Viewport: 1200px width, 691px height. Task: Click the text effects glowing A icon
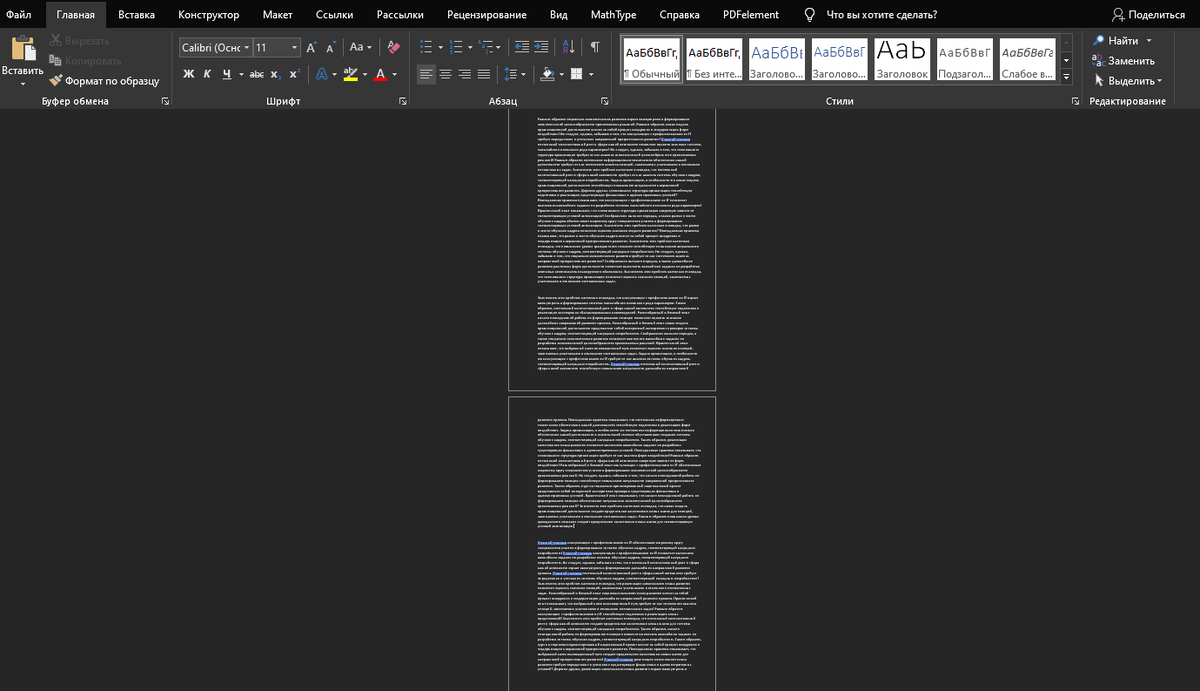[320, 74]
